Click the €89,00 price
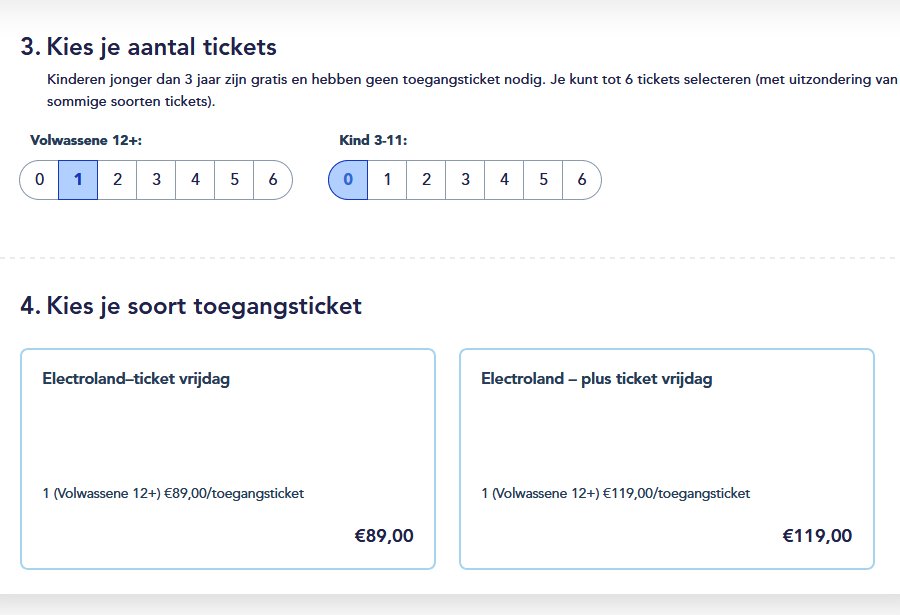 [x=384, y=536]
